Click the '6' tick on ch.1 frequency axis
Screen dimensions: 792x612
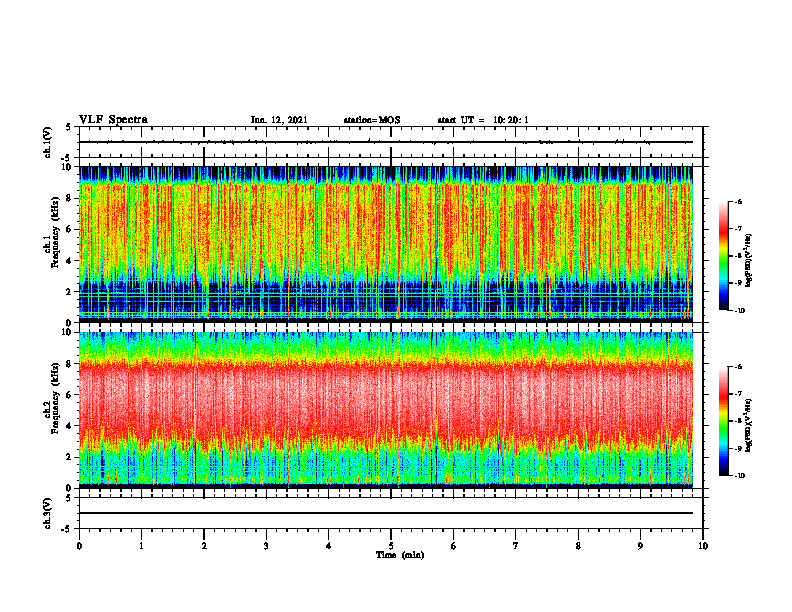coord(69,229)
